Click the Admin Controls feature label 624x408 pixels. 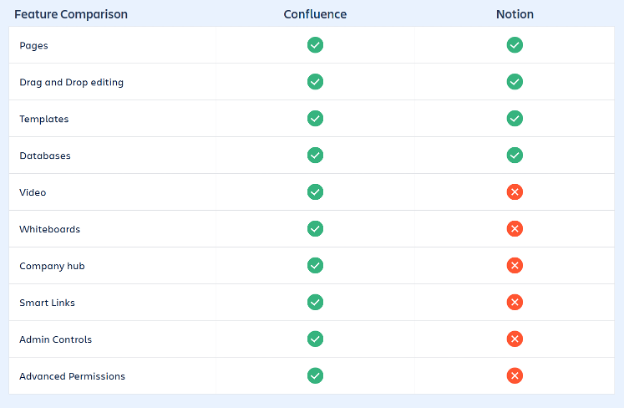[x=55, y=340]
